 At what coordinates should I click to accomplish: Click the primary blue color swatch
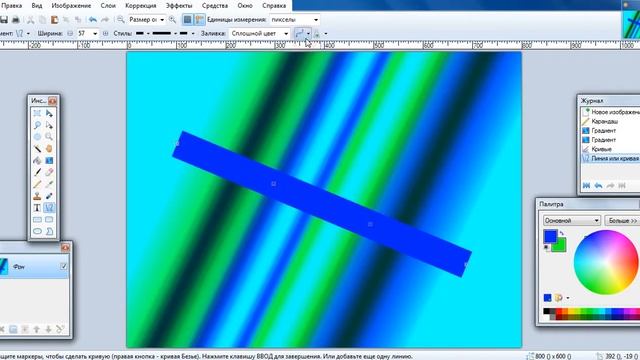[x=550, y=236]
